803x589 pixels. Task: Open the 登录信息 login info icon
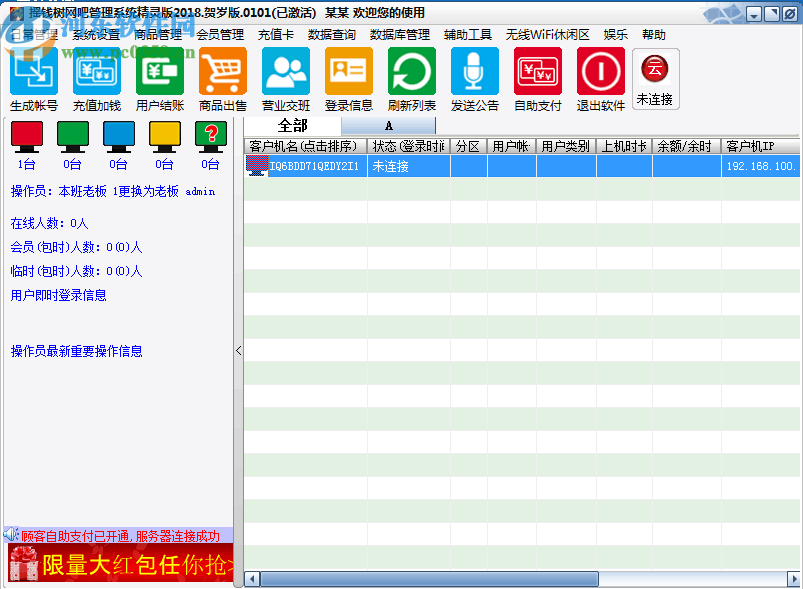(x=349, y=71)
